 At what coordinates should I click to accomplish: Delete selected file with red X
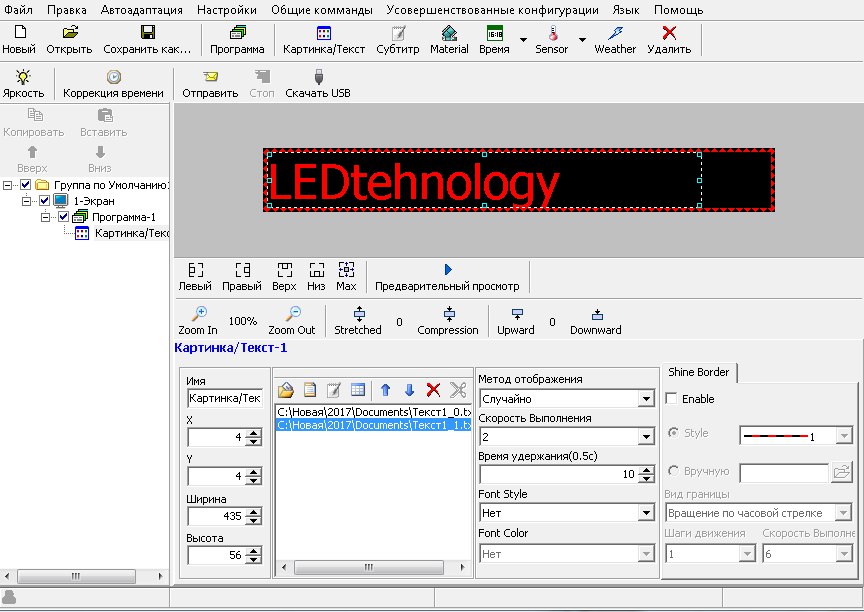(x=433, y=390)
